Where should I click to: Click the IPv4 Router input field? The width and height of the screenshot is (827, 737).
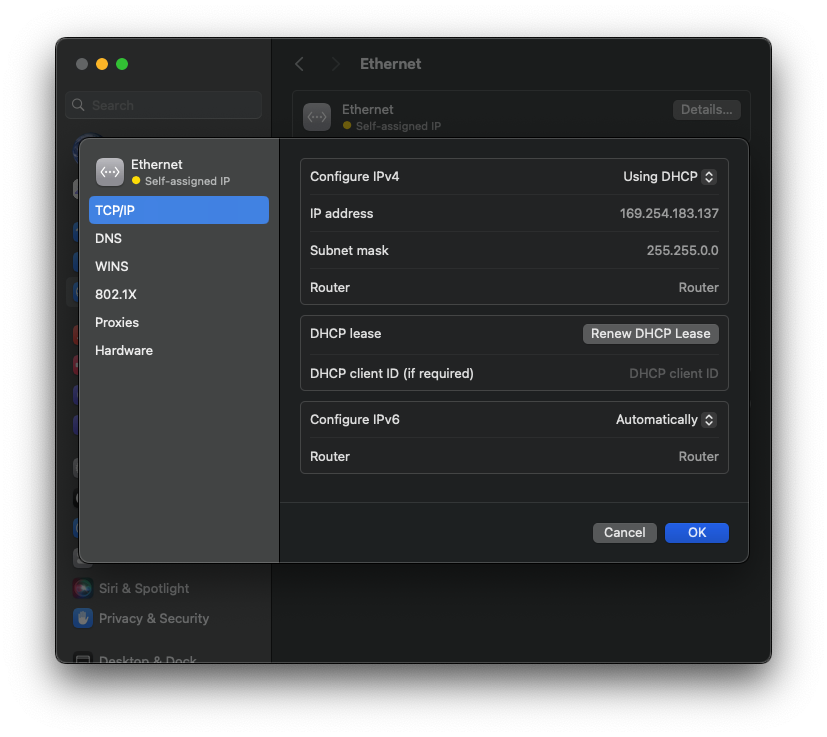(698, 288)
